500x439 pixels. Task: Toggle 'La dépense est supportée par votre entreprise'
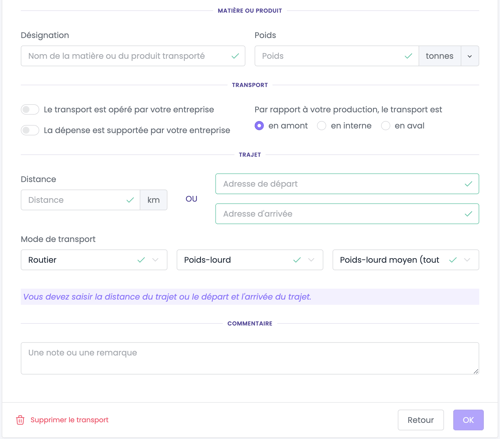[30, 130]
